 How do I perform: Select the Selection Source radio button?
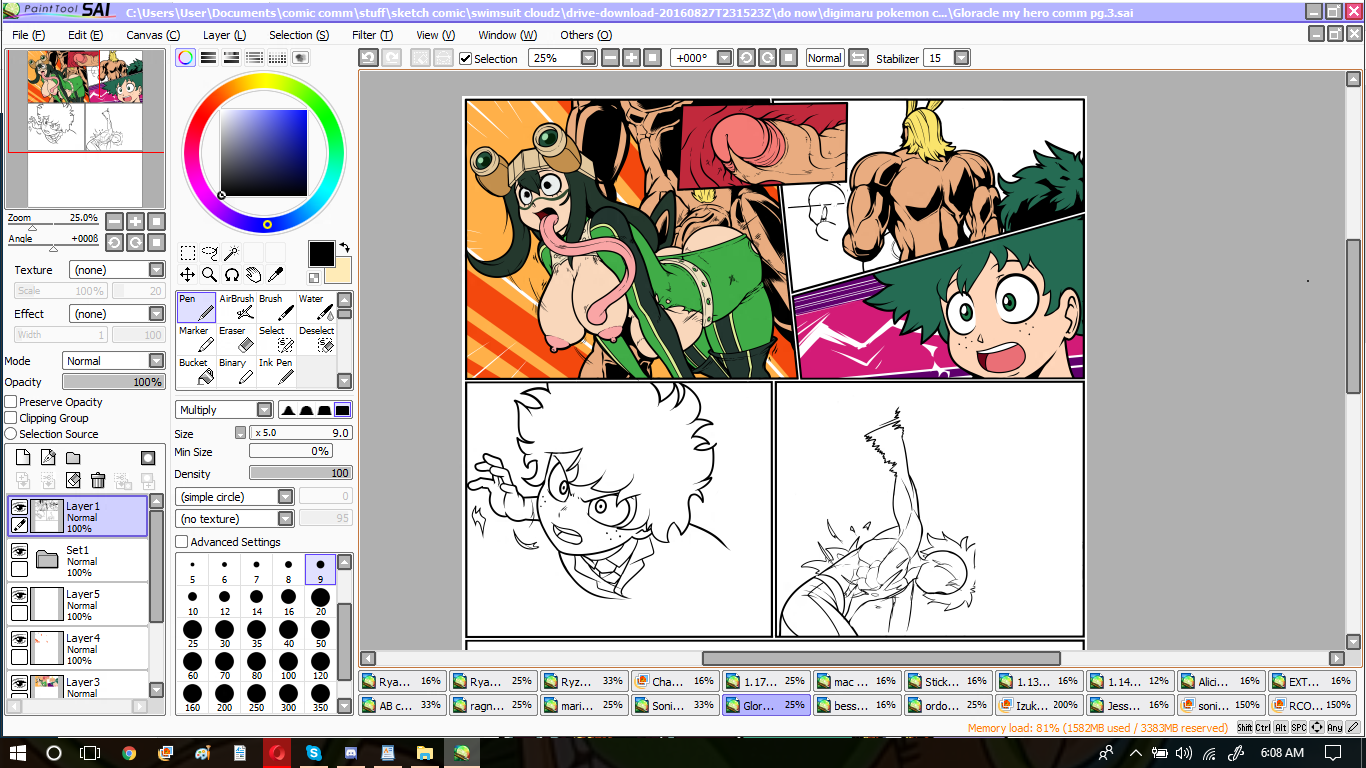click(11, 434)
